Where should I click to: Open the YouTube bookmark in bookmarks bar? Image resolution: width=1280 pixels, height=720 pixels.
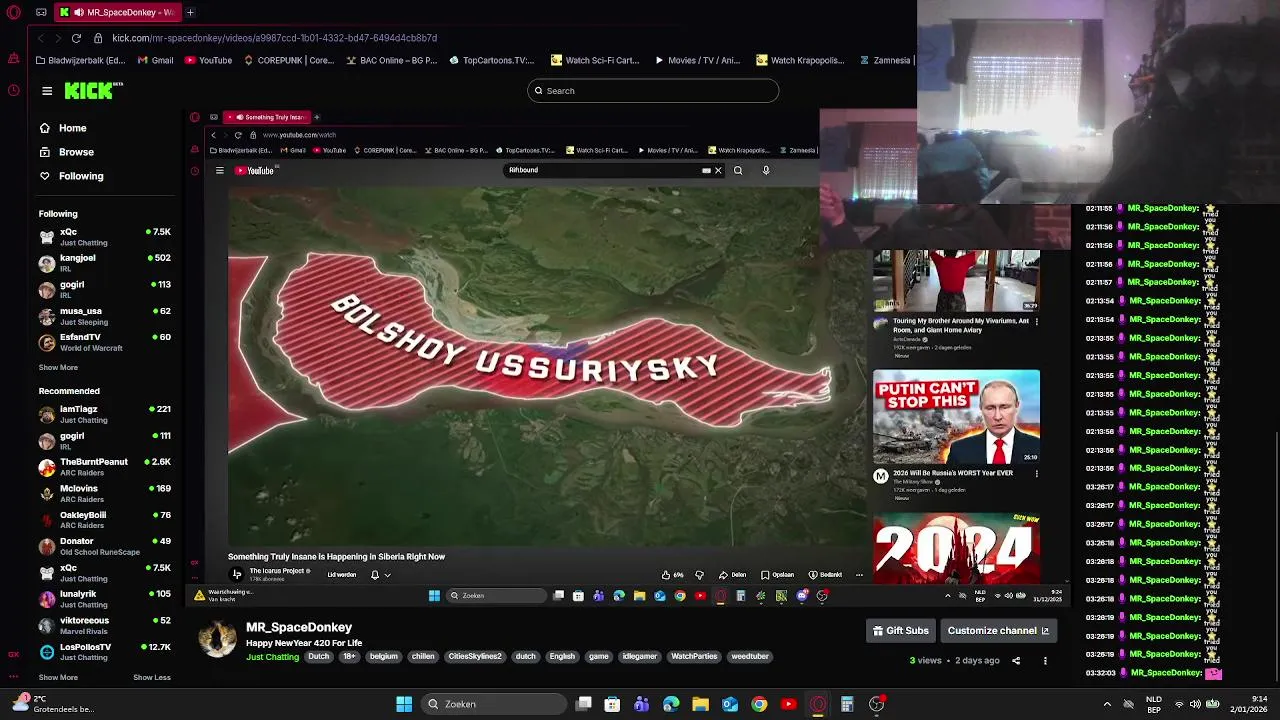click(207, 60)
